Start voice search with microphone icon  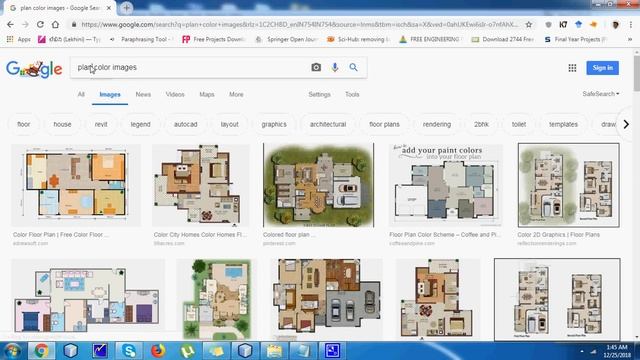tap(335, 67)
